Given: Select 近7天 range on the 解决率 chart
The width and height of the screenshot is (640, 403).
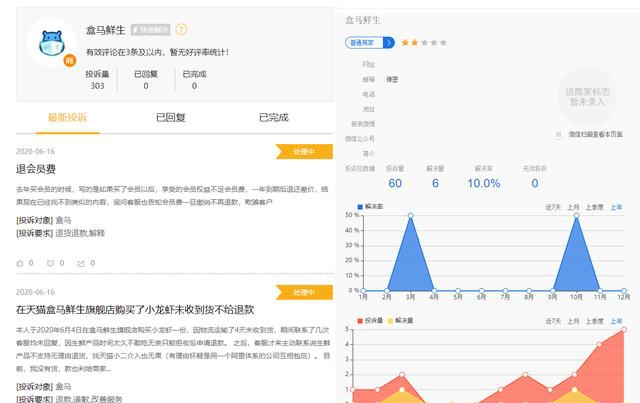Looking at the screenshot, I should (552, 207).
